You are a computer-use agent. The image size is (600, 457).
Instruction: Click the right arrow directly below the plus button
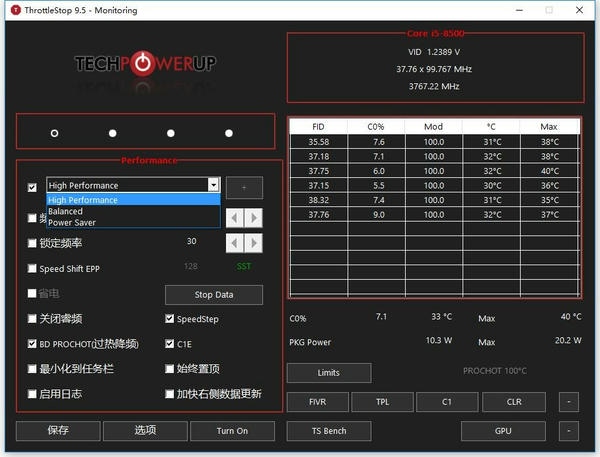coord(253,218)
